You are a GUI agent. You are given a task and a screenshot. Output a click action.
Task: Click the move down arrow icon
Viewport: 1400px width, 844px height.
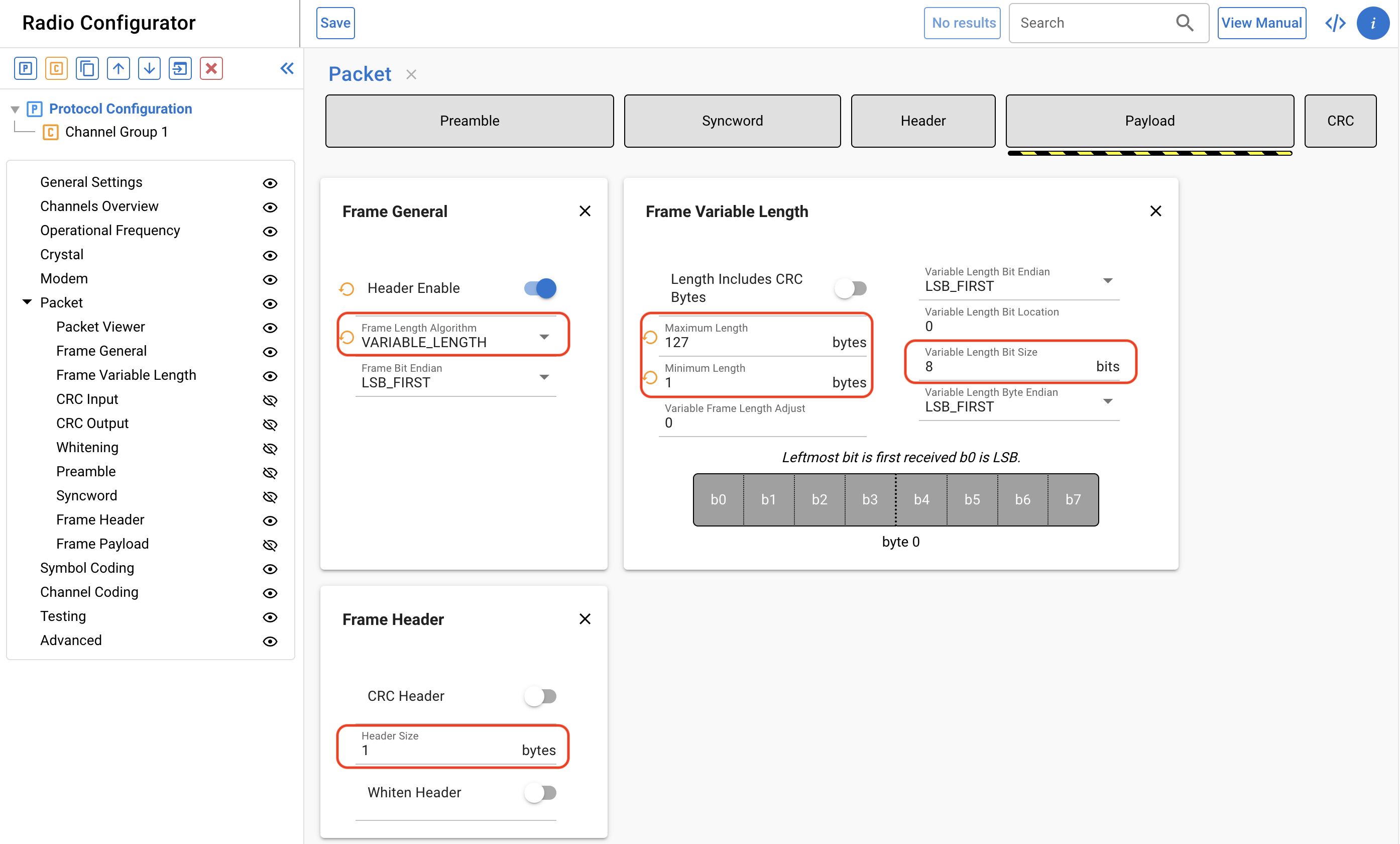click(149, 69)
